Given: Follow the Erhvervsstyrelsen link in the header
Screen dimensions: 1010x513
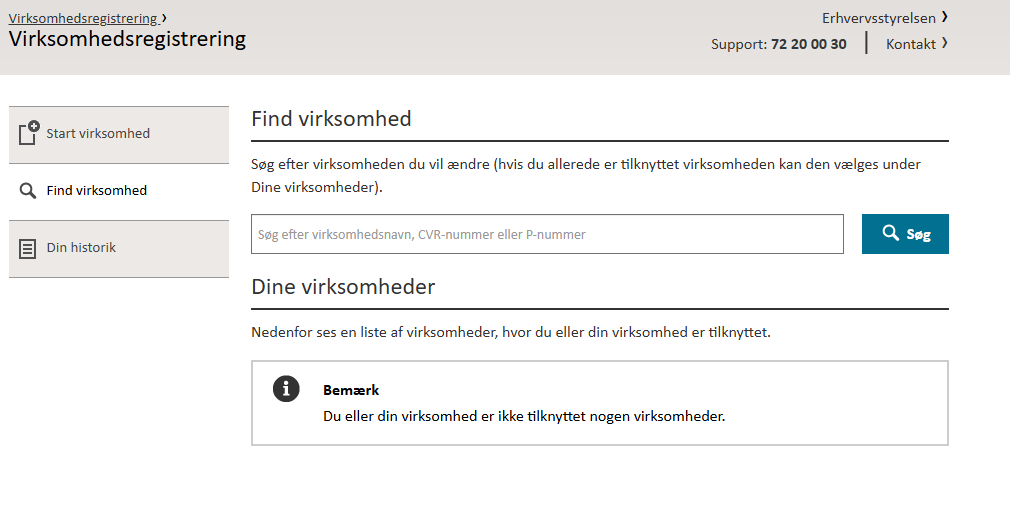Looking at the screenshot, I should click(879, 18).
